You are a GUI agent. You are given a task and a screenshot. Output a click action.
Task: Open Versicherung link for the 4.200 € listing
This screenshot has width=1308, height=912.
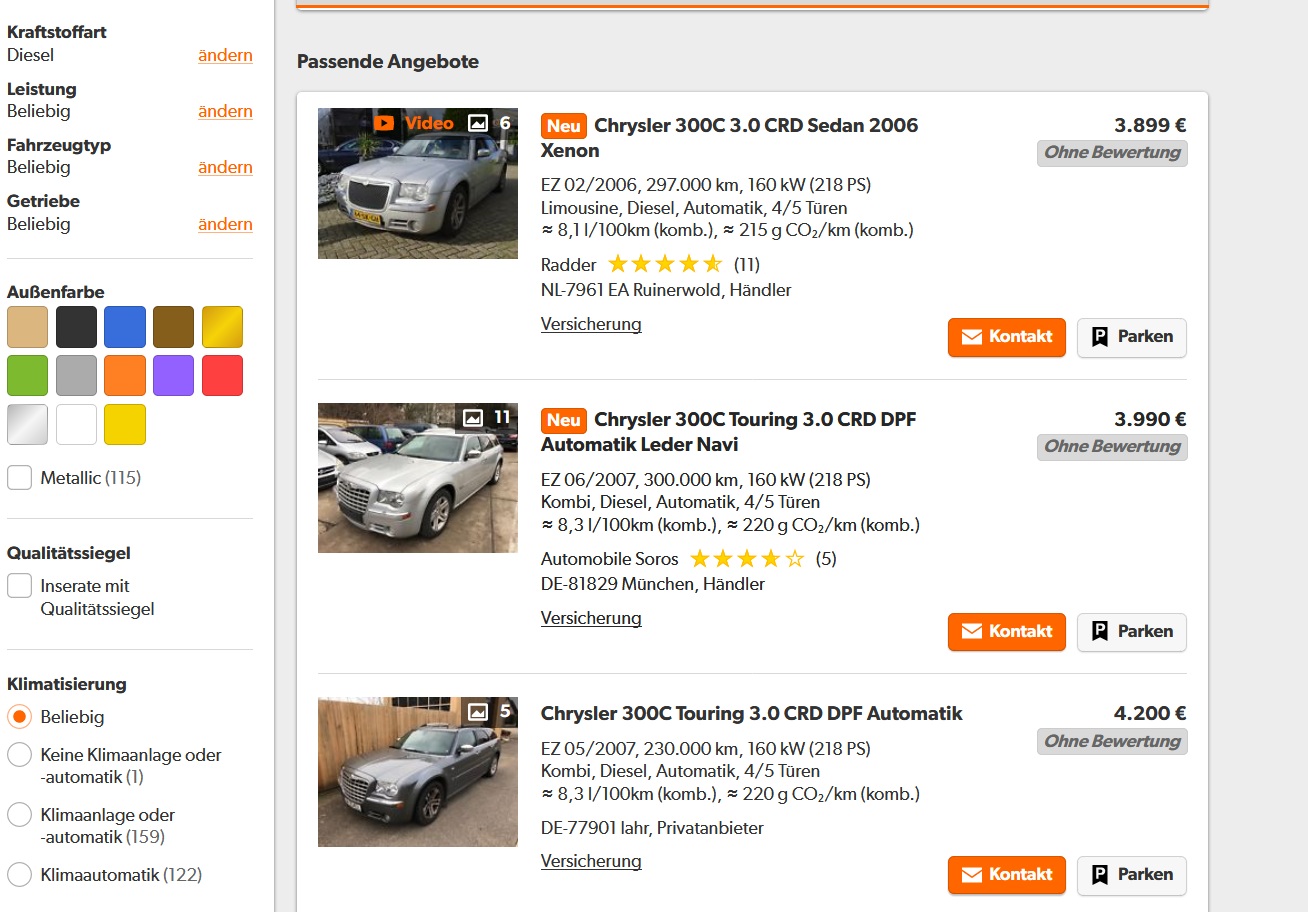[x=591, y=861]
